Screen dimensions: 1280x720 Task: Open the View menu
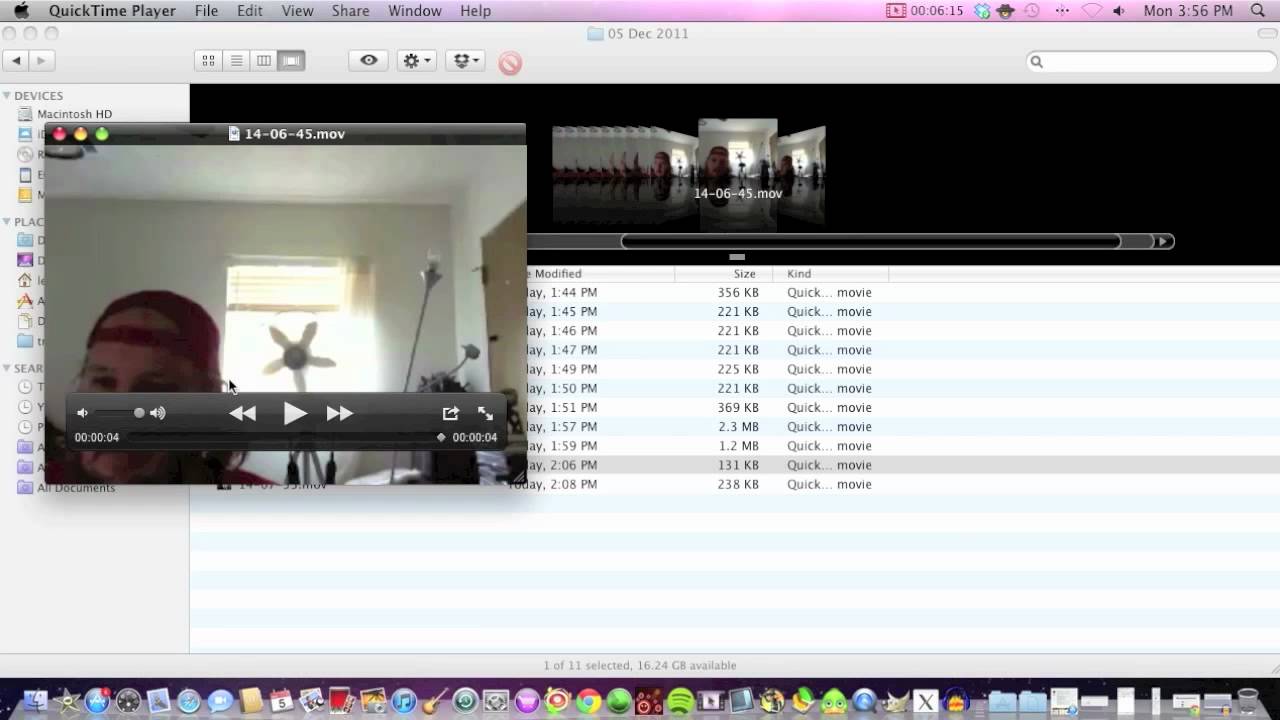tap(298, 11)
